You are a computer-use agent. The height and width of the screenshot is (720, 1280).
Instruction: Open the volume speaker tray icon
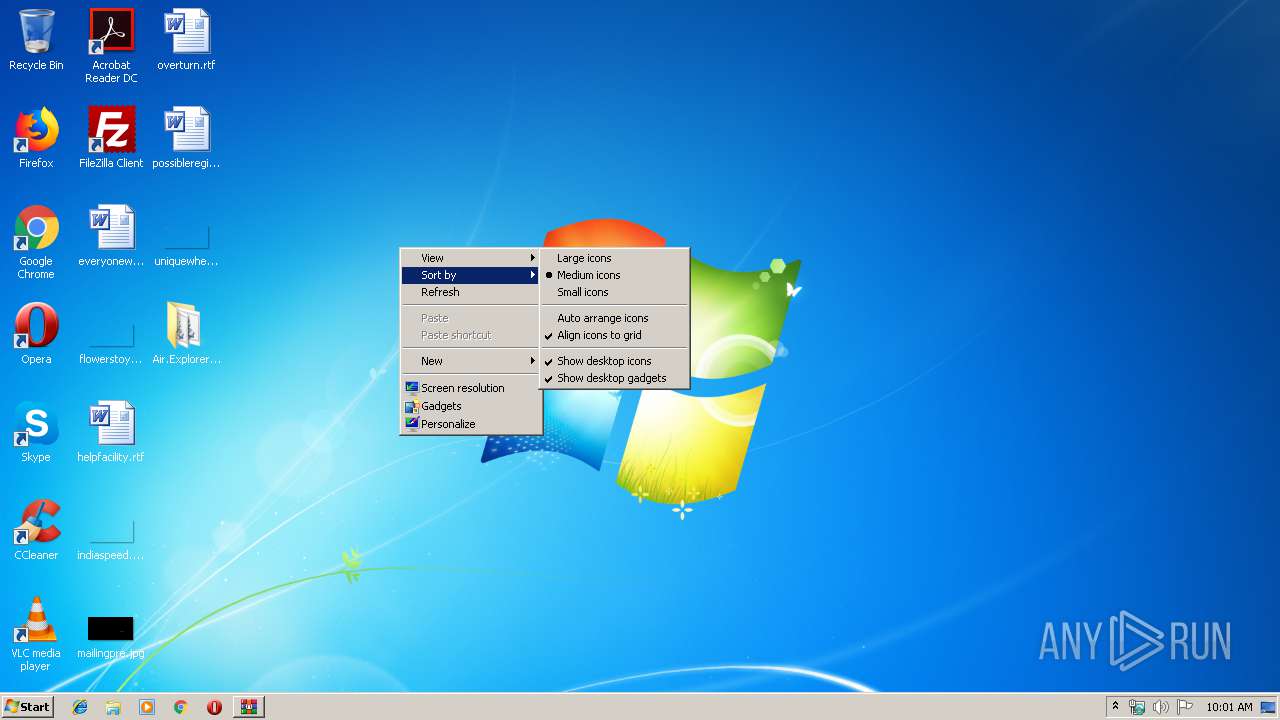pyautogui.click(x=1161, y=707)
